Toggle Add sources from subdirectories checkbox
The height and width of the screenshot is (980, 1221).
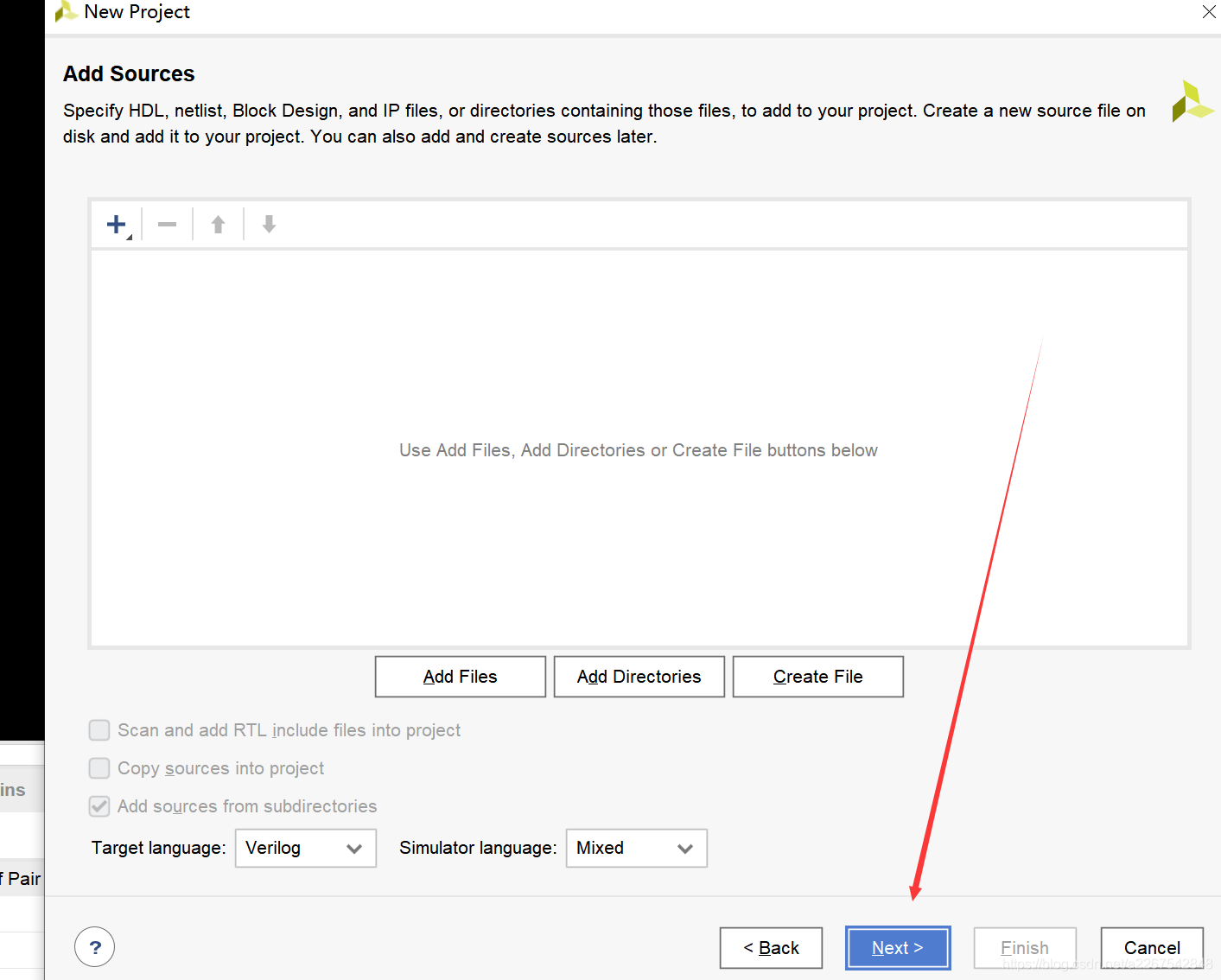(99, 806)
